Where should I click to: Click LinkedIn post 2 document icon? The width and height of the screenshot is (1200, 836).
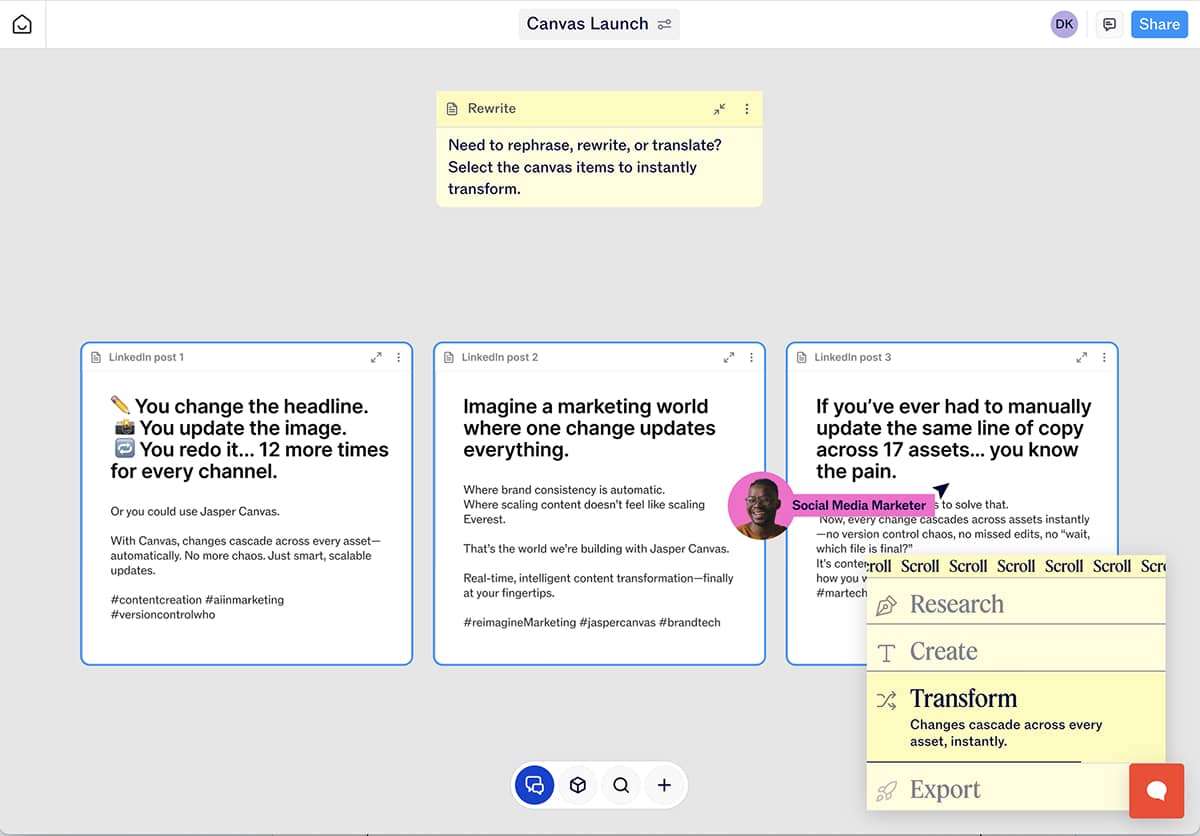pyautogui.click(x=449, y=357)
